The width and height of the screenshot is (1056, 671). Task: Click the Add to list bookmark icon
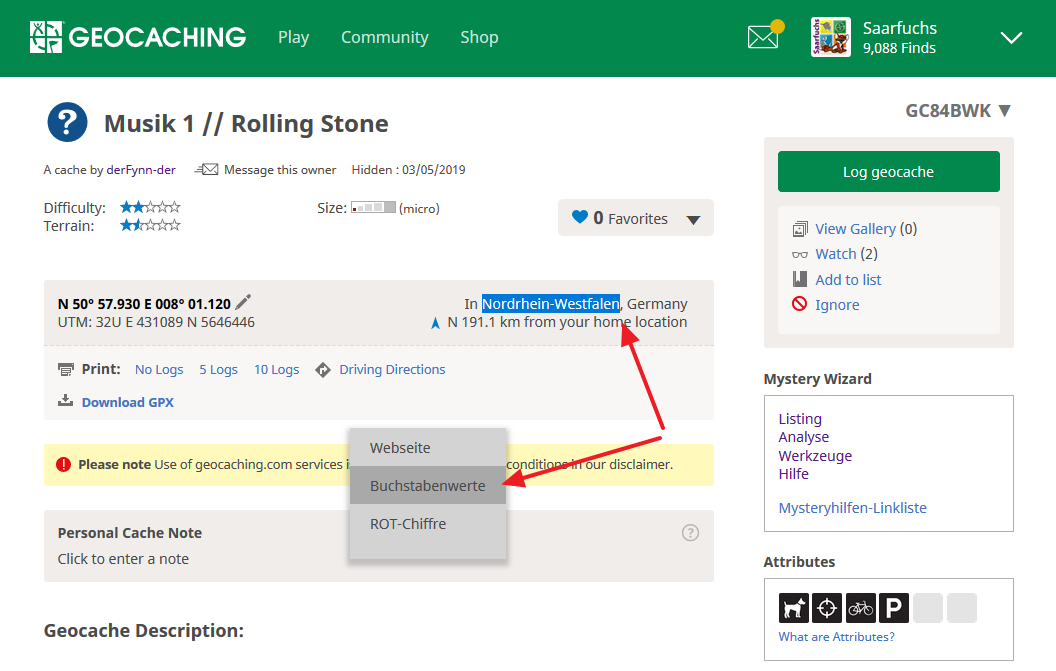tap(799, 279)
